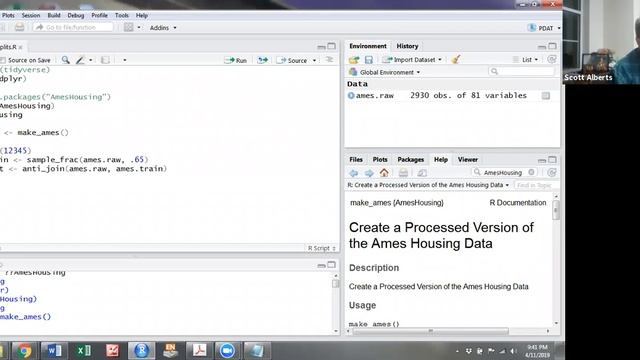View the ames.raw data table icon
The width and height of the screenshot is (640, 360).
click(546, 96)
